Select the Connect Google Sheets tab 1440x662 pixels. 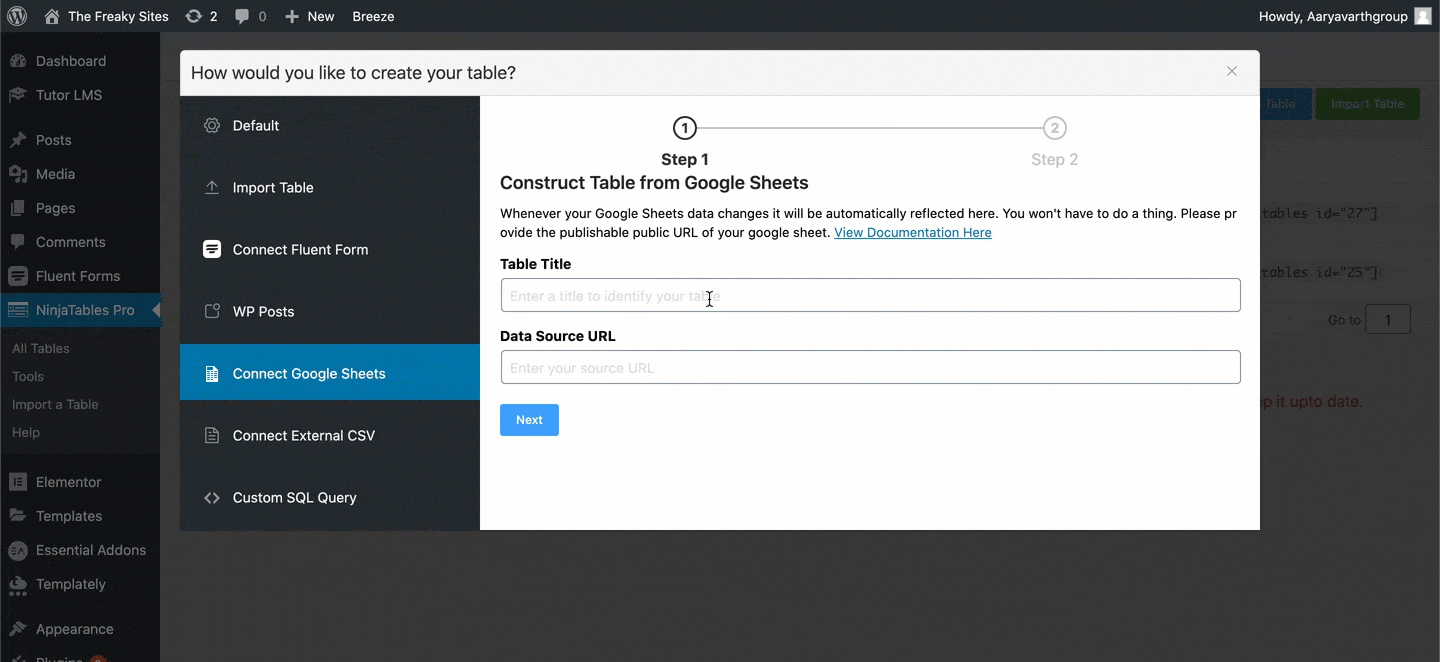(x=330, y=372)
